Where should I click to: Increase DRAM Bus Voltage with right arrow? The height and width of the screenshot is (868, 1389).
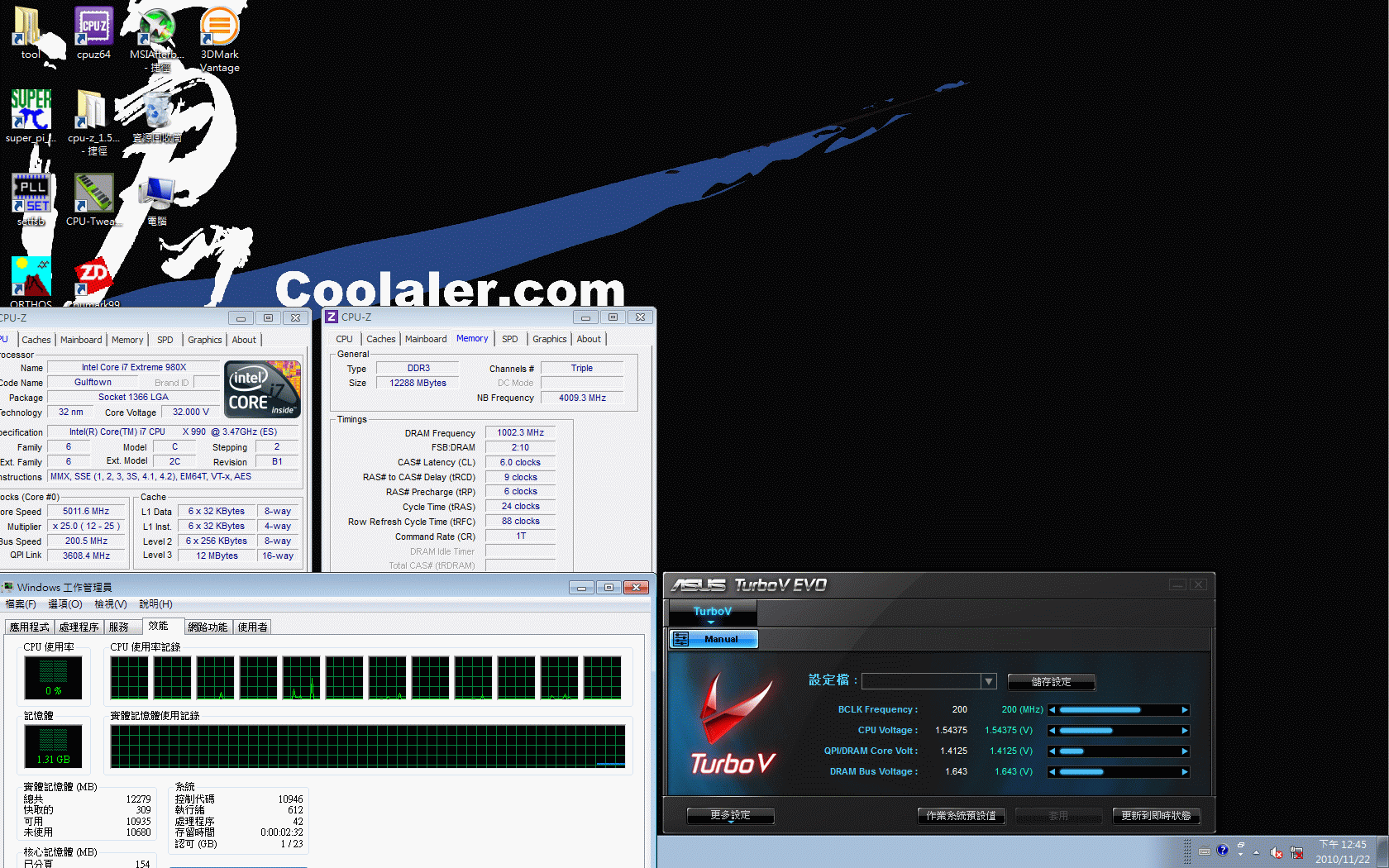[1185, 772]
